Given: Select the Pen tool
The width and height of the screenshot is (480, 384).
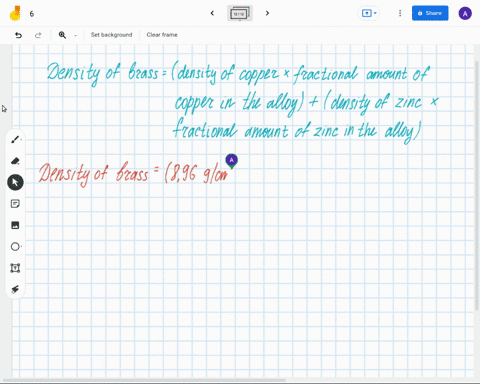Looking at the screenshot, I should pyautogui.click(x=15, y=140).
